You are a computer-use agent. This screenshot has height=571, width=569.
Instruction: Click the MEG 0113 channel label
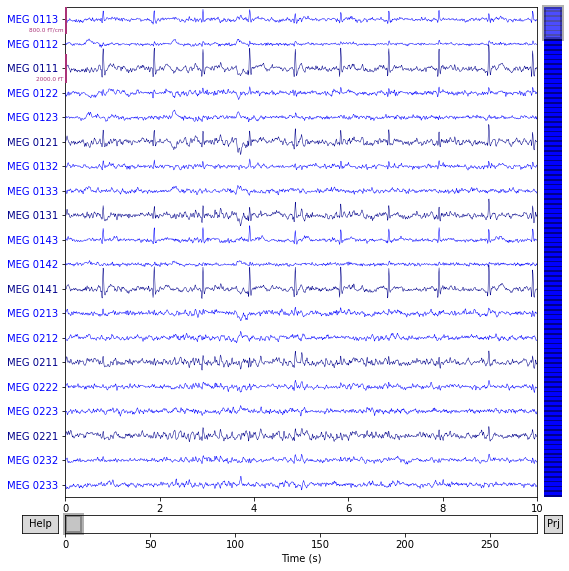point(32,19)
